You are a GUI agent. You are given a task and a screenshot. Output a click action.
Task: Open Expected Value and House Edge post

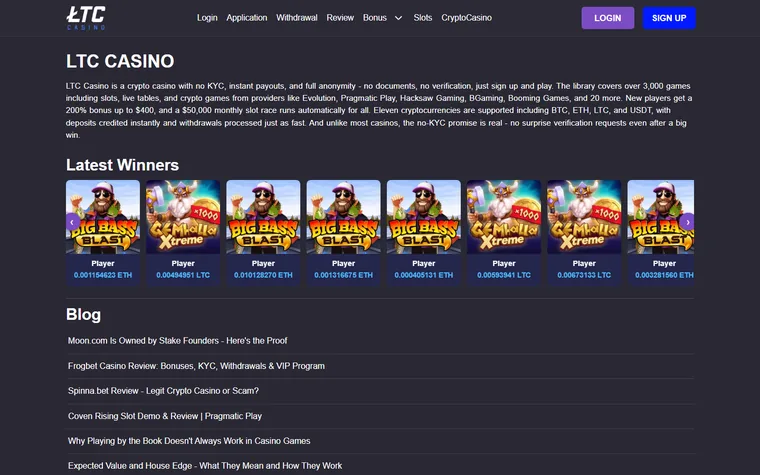pyautogui.click(x=205, y=466)
